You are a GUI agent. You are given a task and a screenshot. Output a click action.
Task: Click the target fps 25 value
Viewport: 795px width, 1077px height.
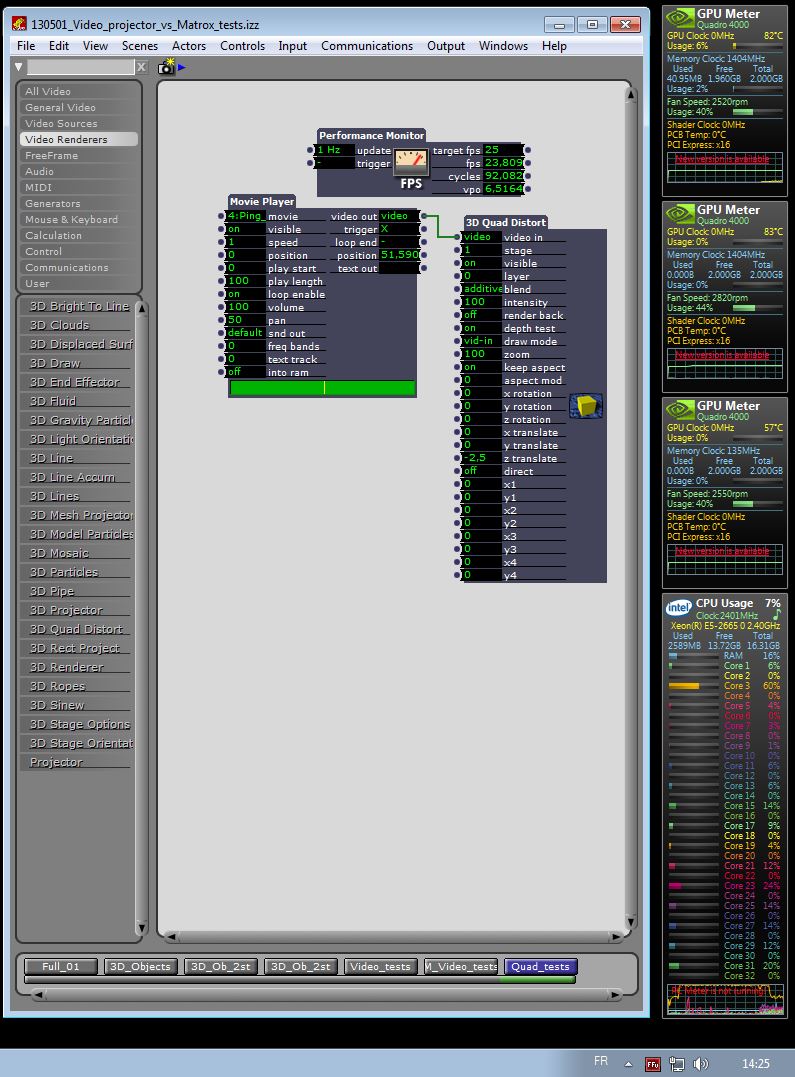point(503,150)
